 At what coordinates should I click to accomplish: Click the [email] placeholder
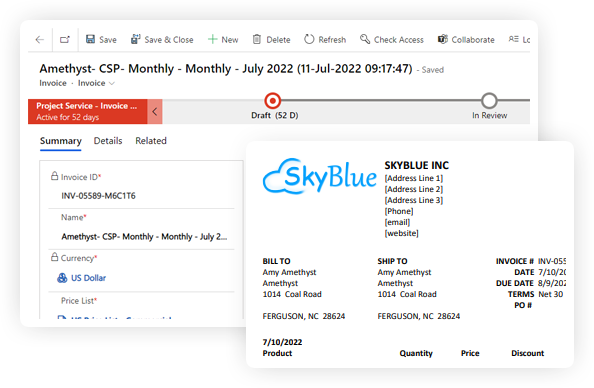(397, 222)
